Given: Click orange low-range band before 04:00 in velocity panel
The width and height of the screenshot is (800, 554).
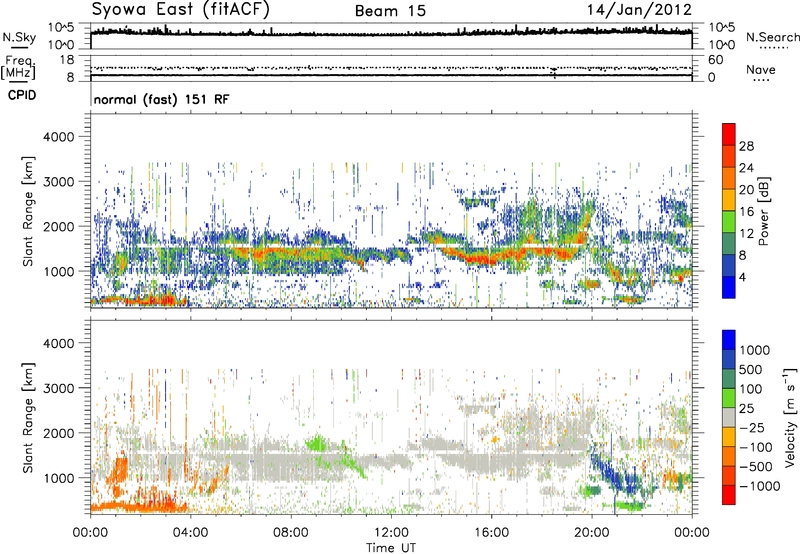Looking at the screenshot, I should [138, 507].
